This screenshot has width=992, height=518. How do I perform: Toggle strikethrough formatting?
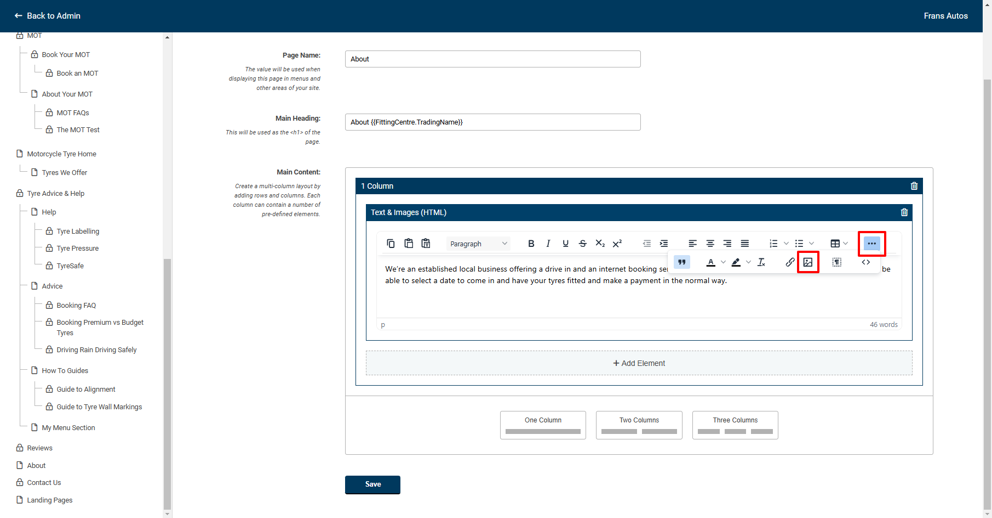click(x=583, y=244)
